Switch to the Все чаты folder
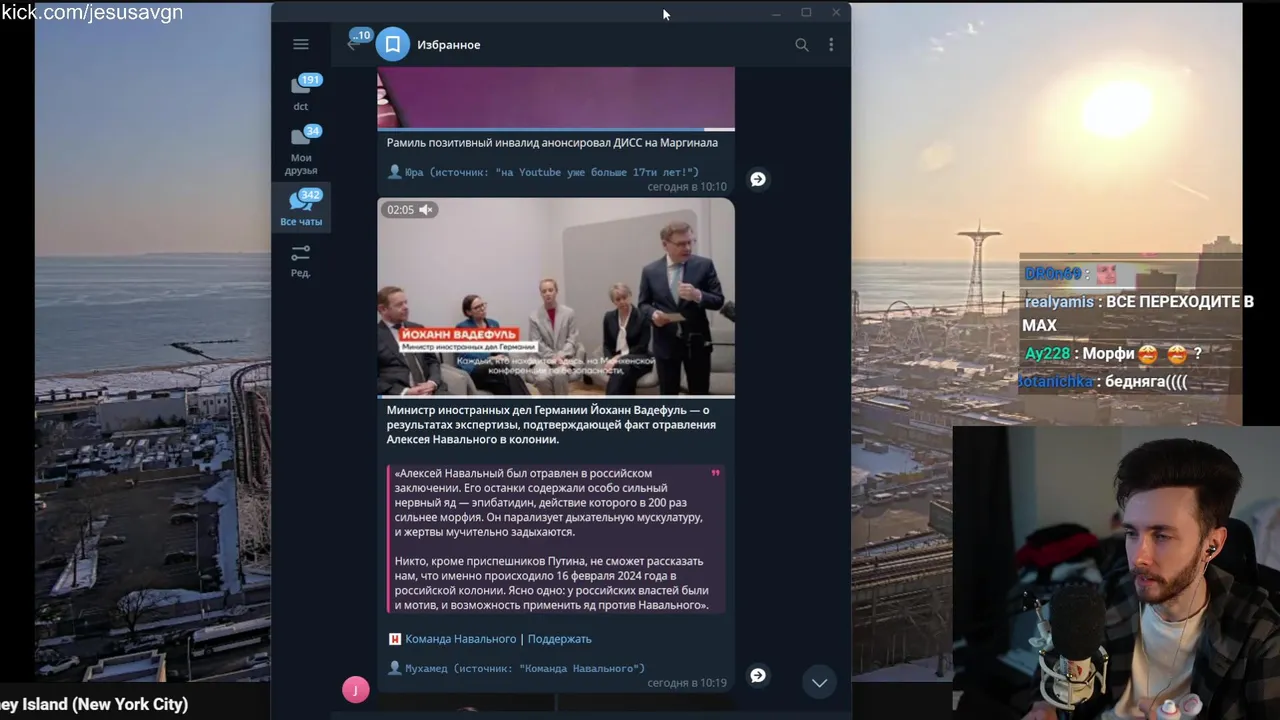Viewport: 1280px width, 720px height. pos(301,208)
